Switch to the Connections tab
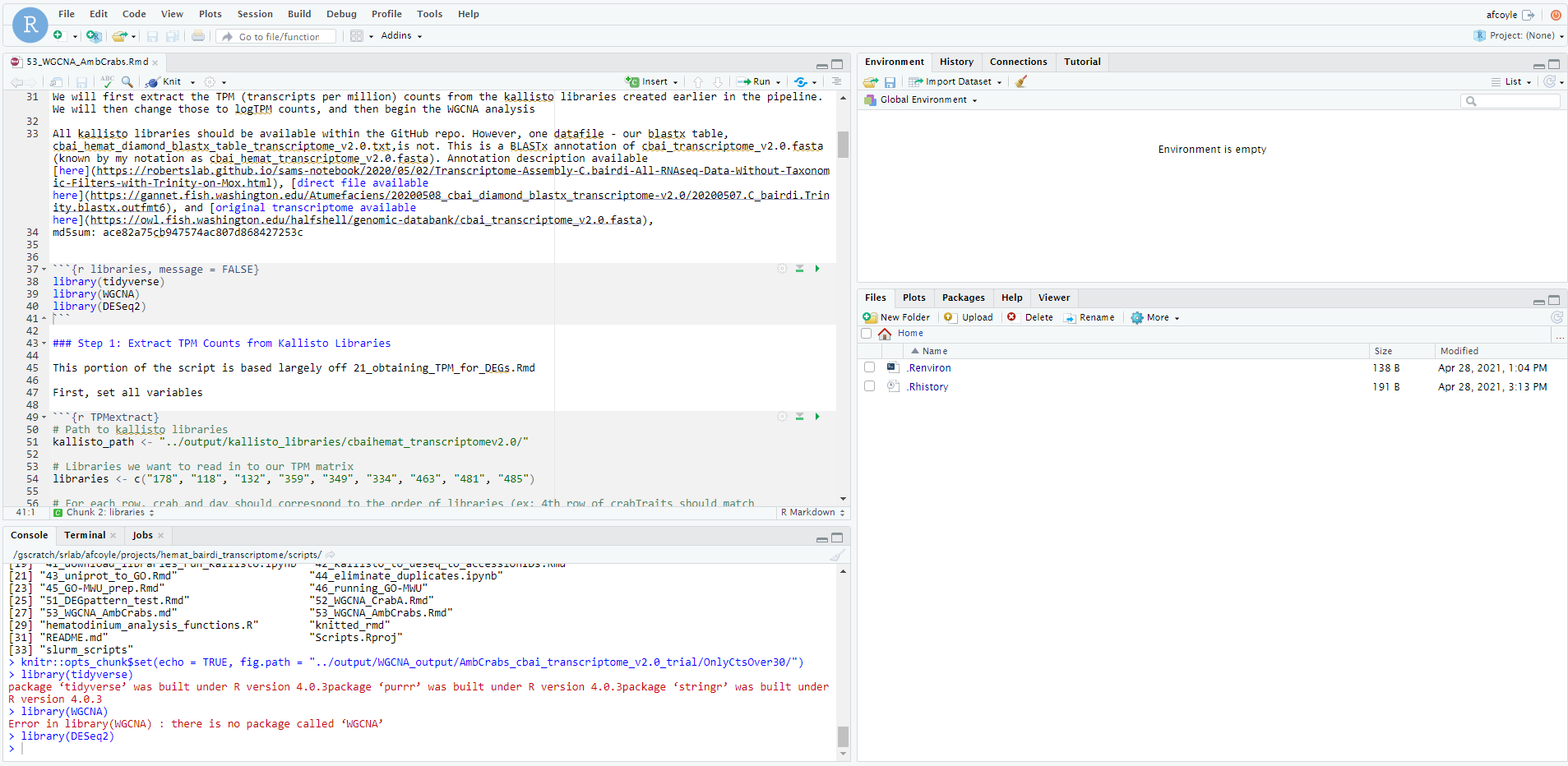Screen dimensions: 1568x766 [1018, 62]
